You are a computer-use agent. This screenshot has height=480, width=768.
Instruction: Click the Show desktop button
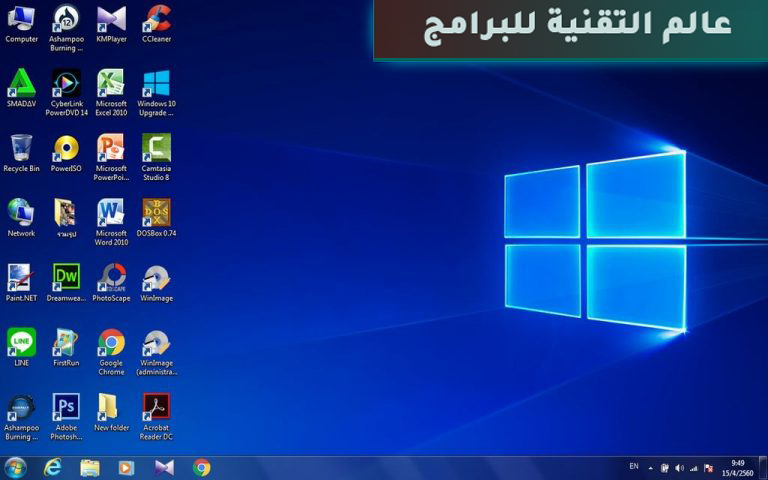pos(763,468)
